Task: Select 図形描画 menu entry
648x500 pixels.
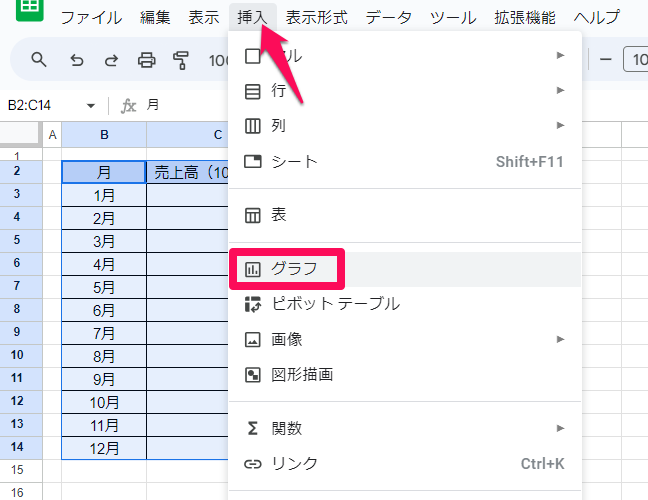Action: (405, 375)
